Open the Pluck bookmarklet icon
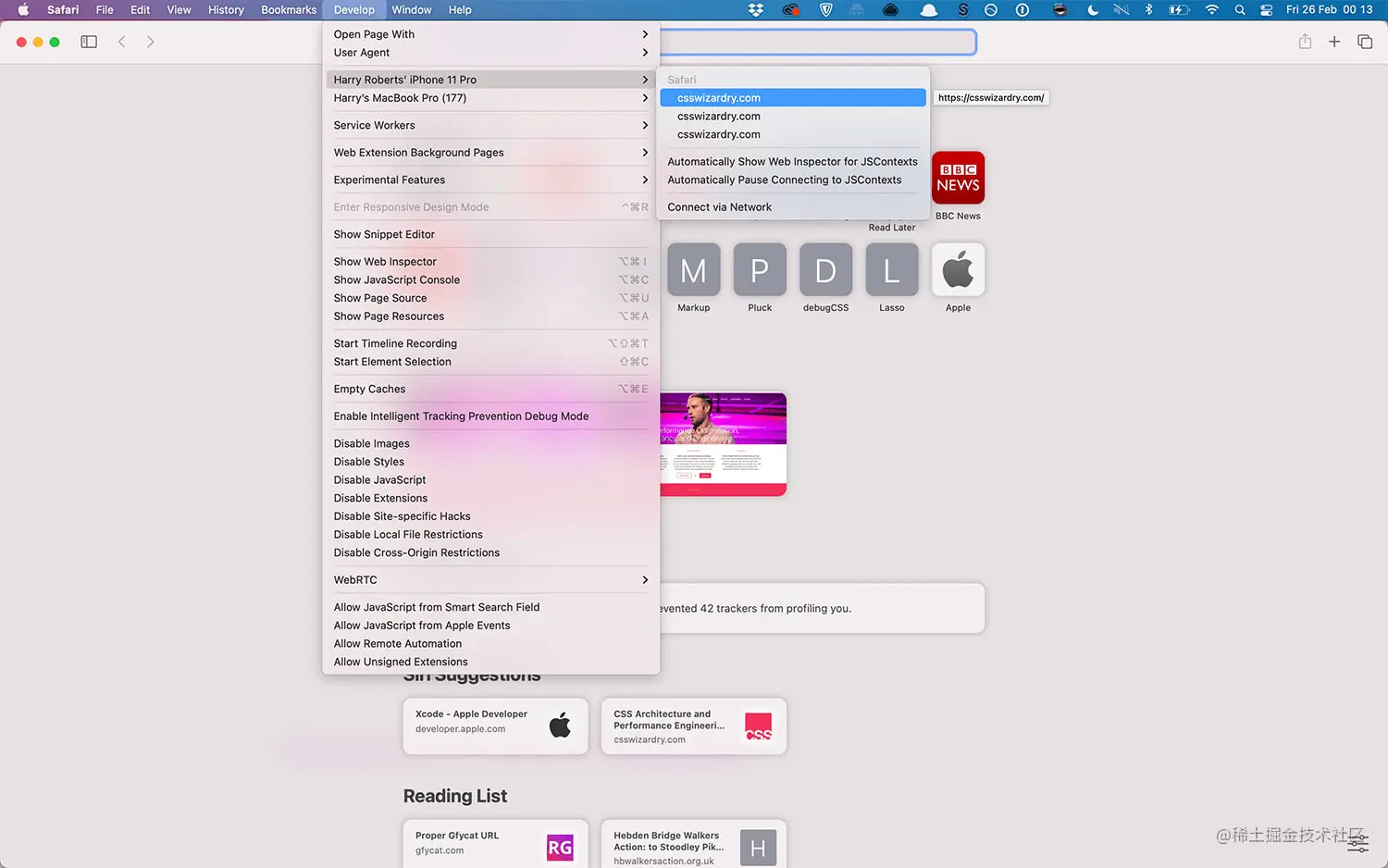Screen dimensions: 1388x868 (760, 269)
